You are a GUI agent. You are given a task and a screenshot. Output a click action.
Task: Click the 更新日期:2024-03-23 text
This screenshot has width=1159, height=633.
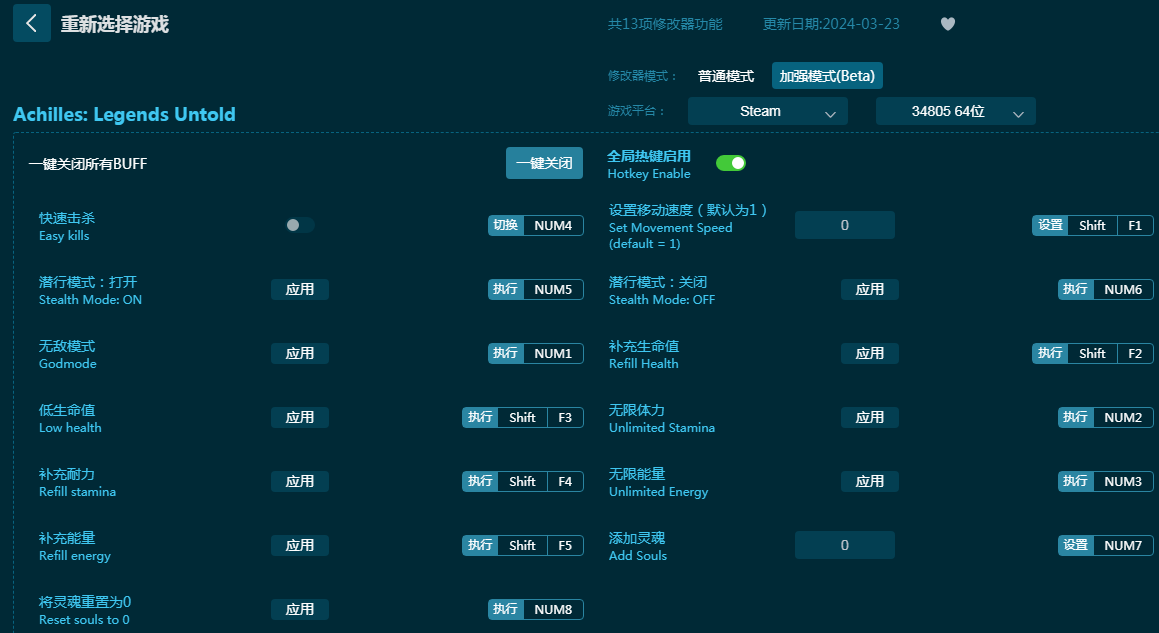(832, 24)
